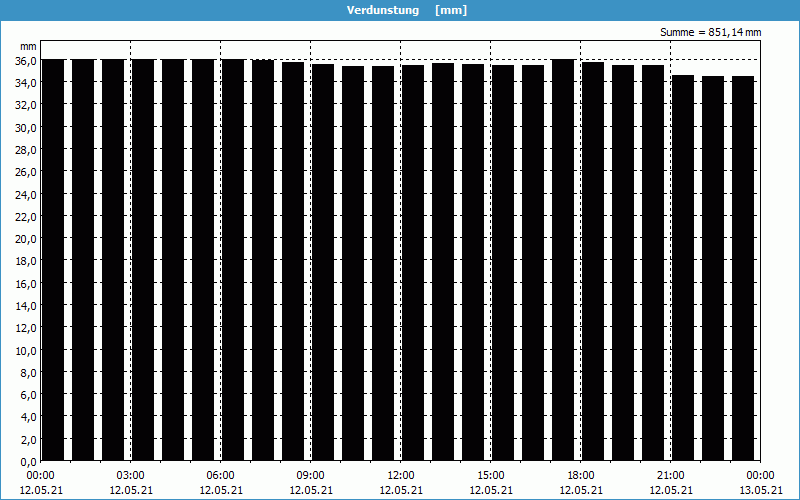Click the y-axis value "30,0"
Screen dimensions: 800x500
26,128
